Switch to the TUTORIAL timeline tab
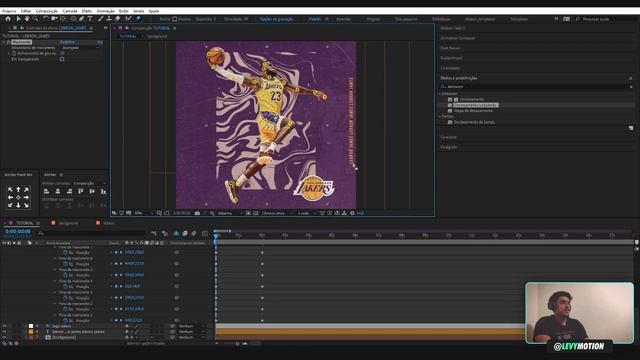 coord(24,223)
